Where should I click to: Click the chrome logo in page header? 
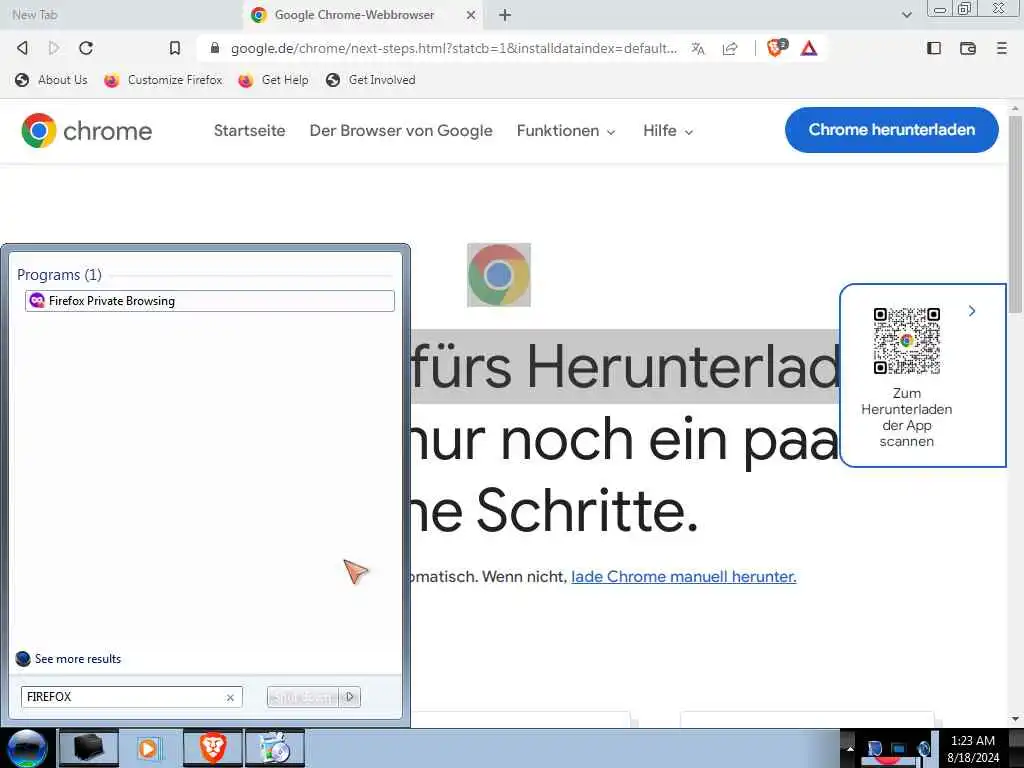point(86,131)
